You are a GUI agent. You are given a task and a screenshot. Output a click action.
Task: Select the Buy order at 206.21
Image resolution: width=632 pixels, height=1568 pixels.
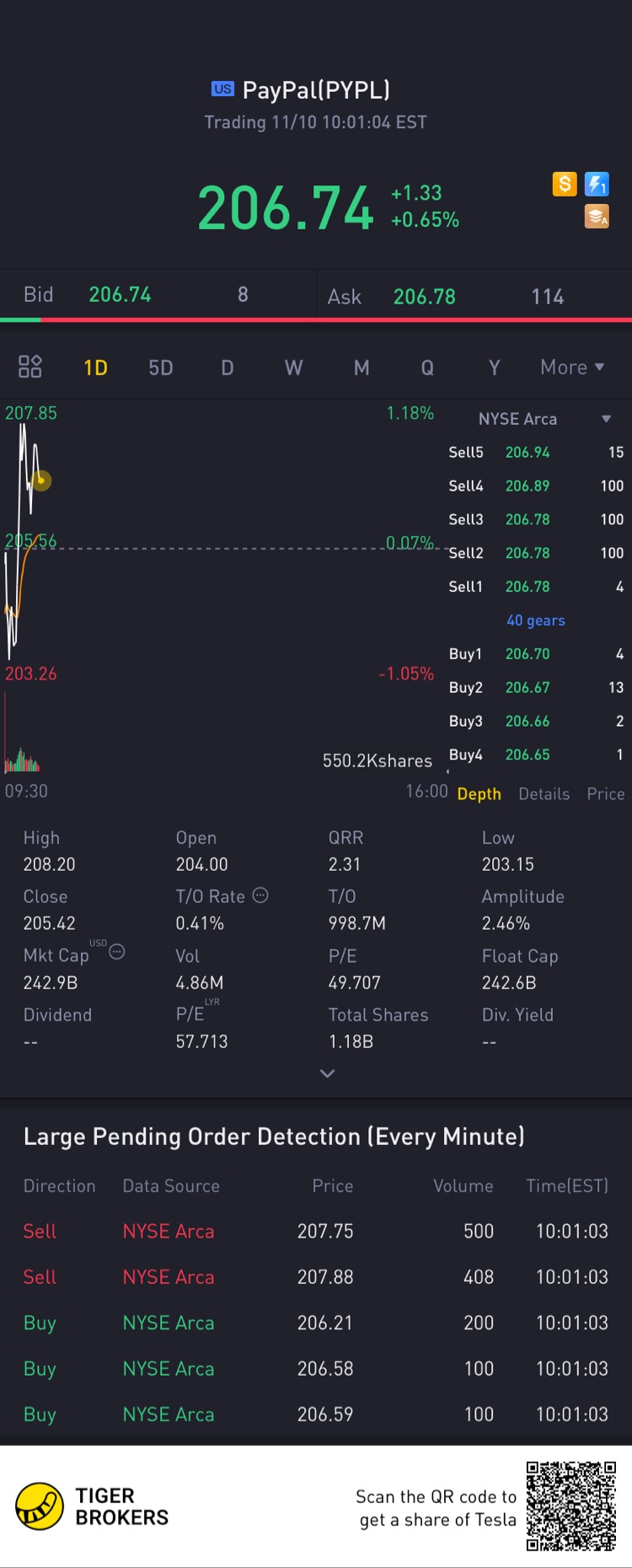click(x=316, y=1324)
